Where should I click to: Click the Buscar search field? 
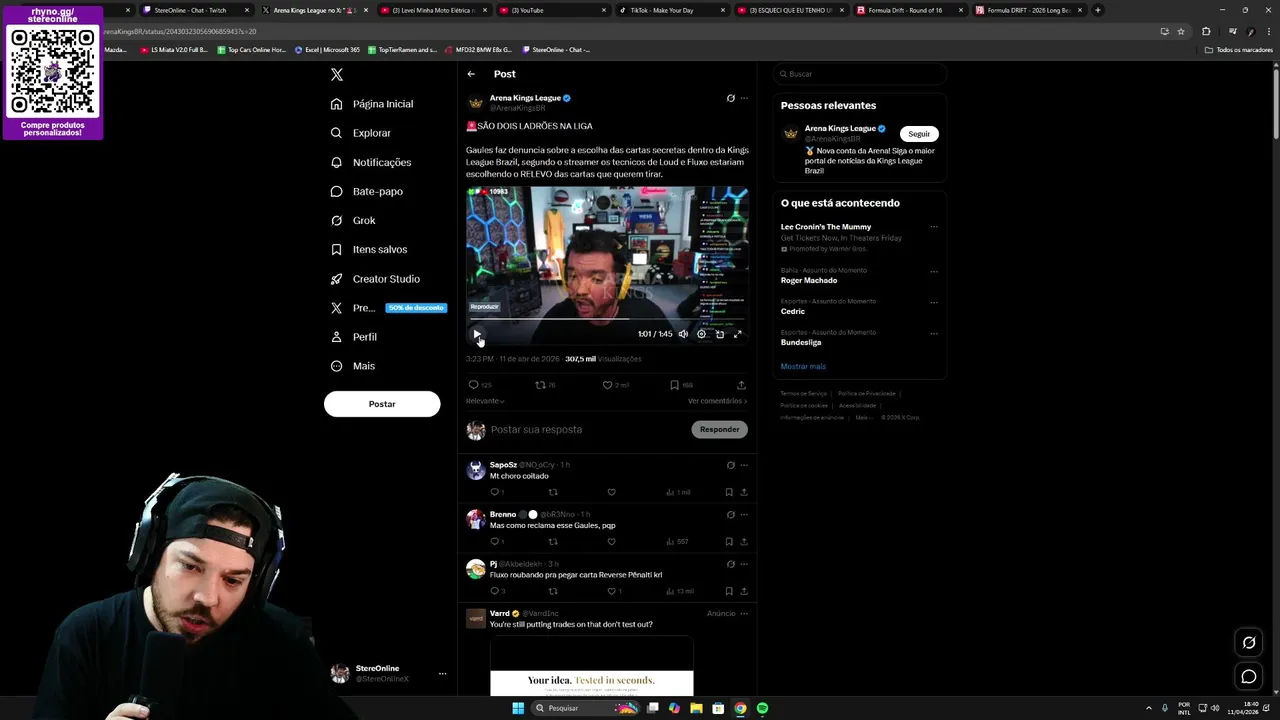[x=859, y=74]
